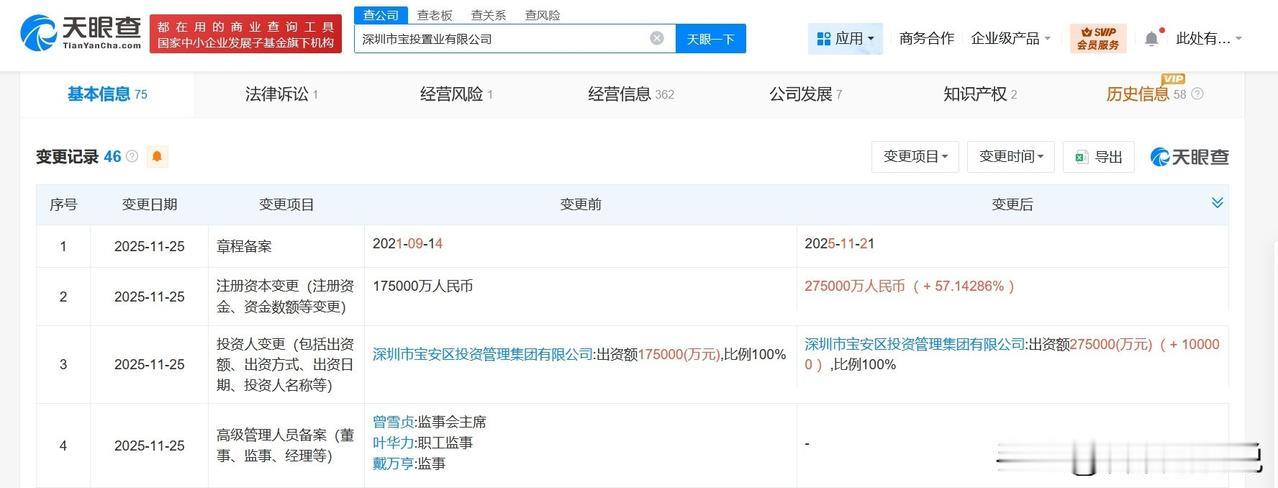
Task: Open the 经营信息 tab
Action: [630, 94]
